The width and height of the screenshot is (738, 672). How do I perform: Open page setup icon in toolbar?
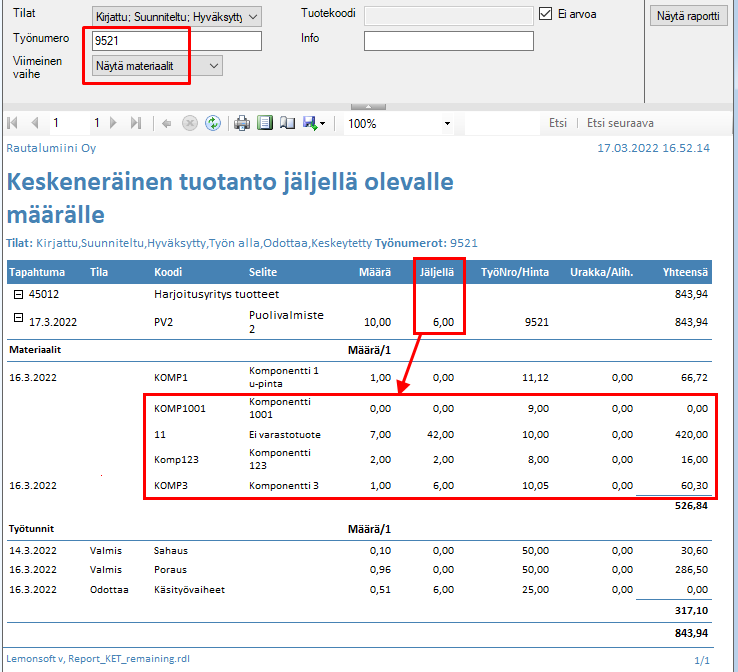pyautogui.click(x=287, y=123)
